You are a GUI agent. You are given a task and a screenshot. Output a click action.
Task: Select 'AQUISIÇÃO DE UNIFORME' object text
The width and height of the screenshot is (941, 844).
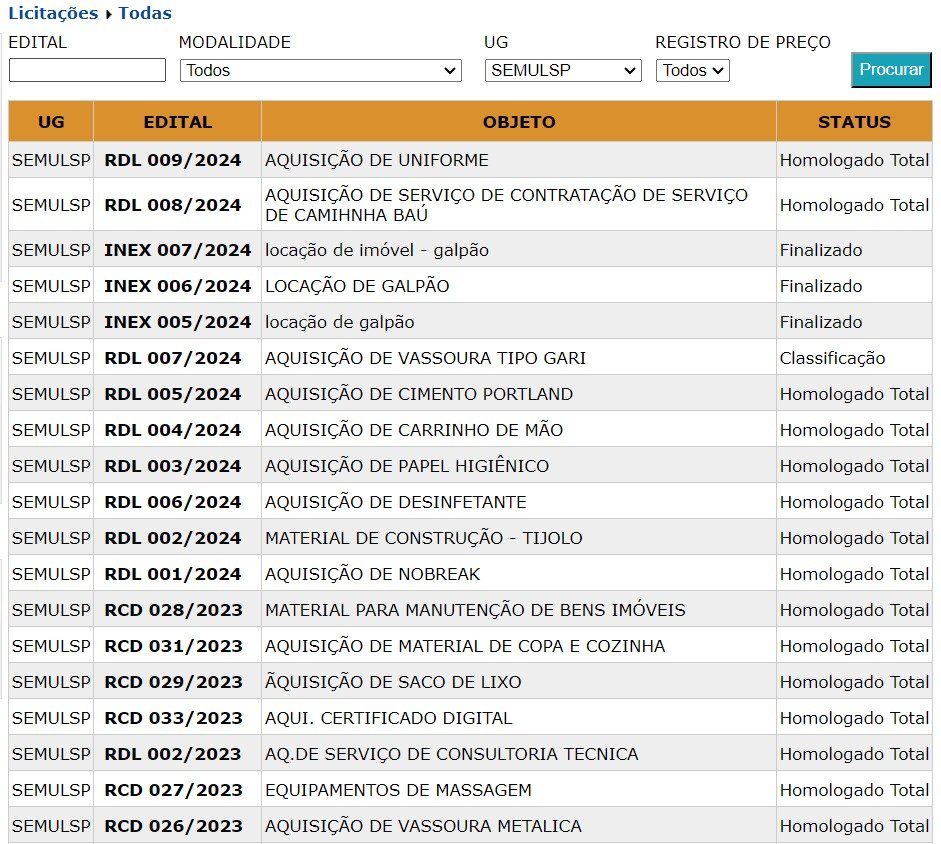click(377, 160)
